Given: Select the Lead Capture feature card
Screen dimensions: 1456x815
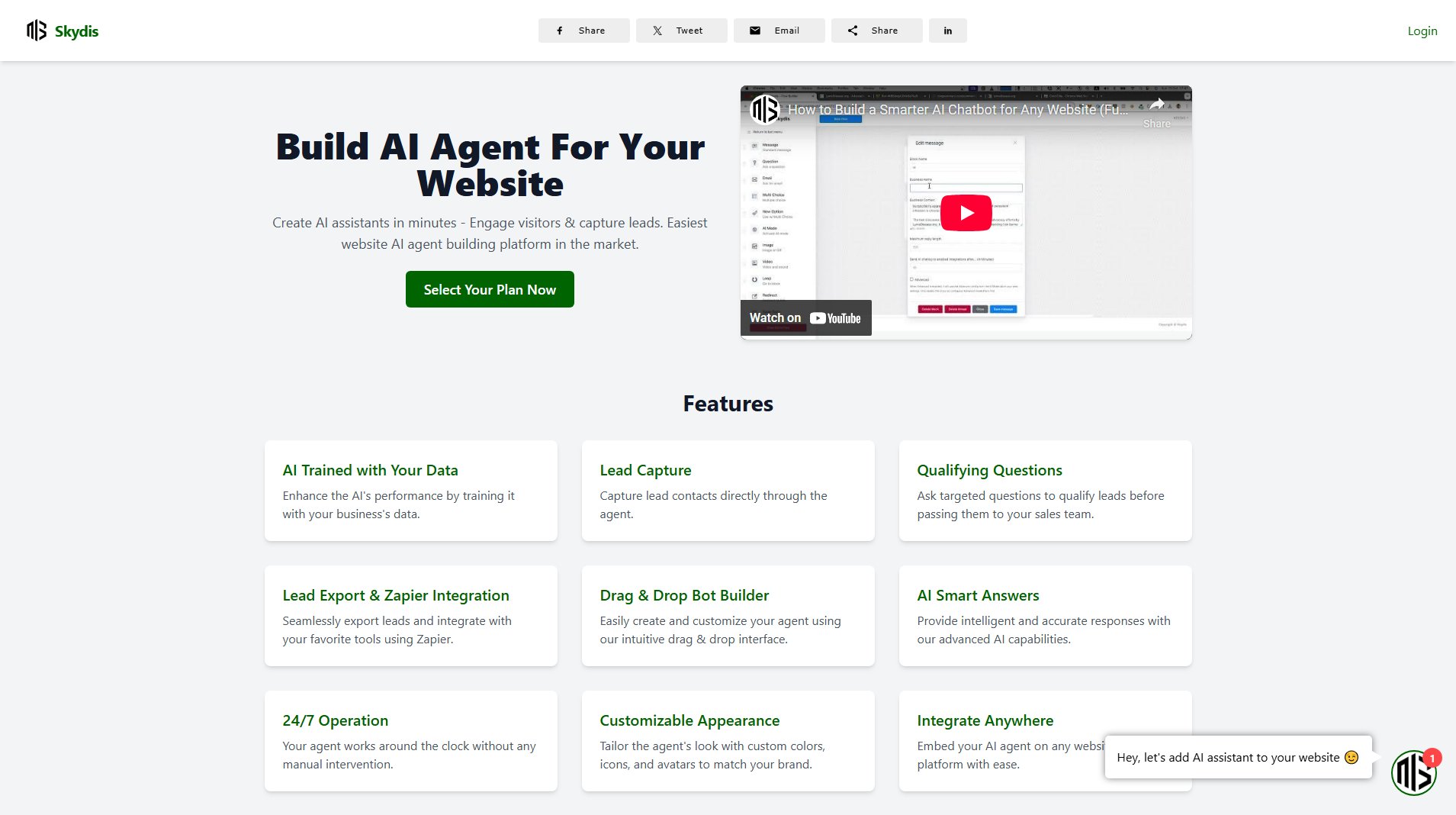Looking at the screenshot, I should pyautogui.click(x=728, y=491).
